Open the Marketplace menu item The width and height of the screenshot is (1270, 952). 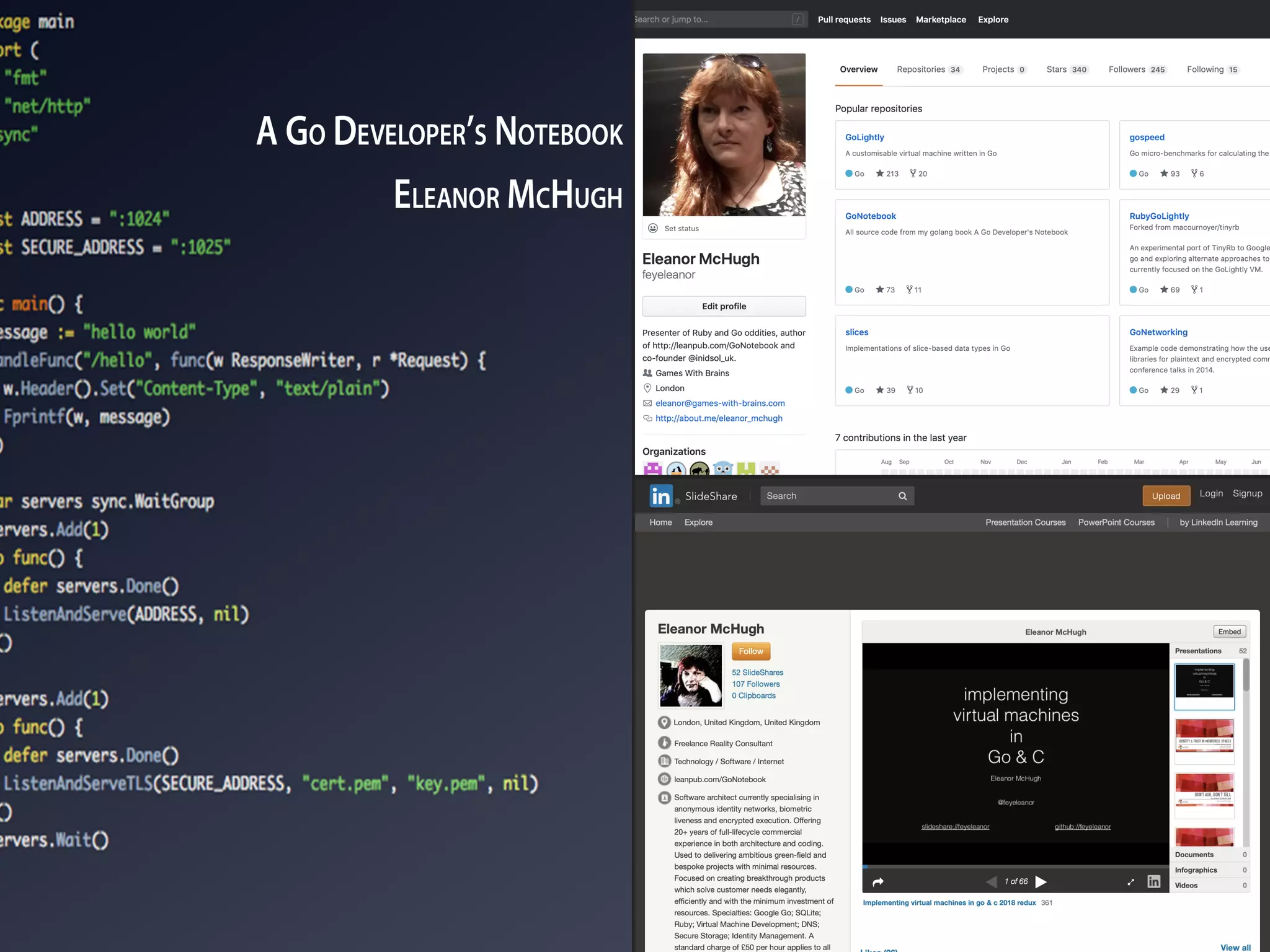(941, 20)
